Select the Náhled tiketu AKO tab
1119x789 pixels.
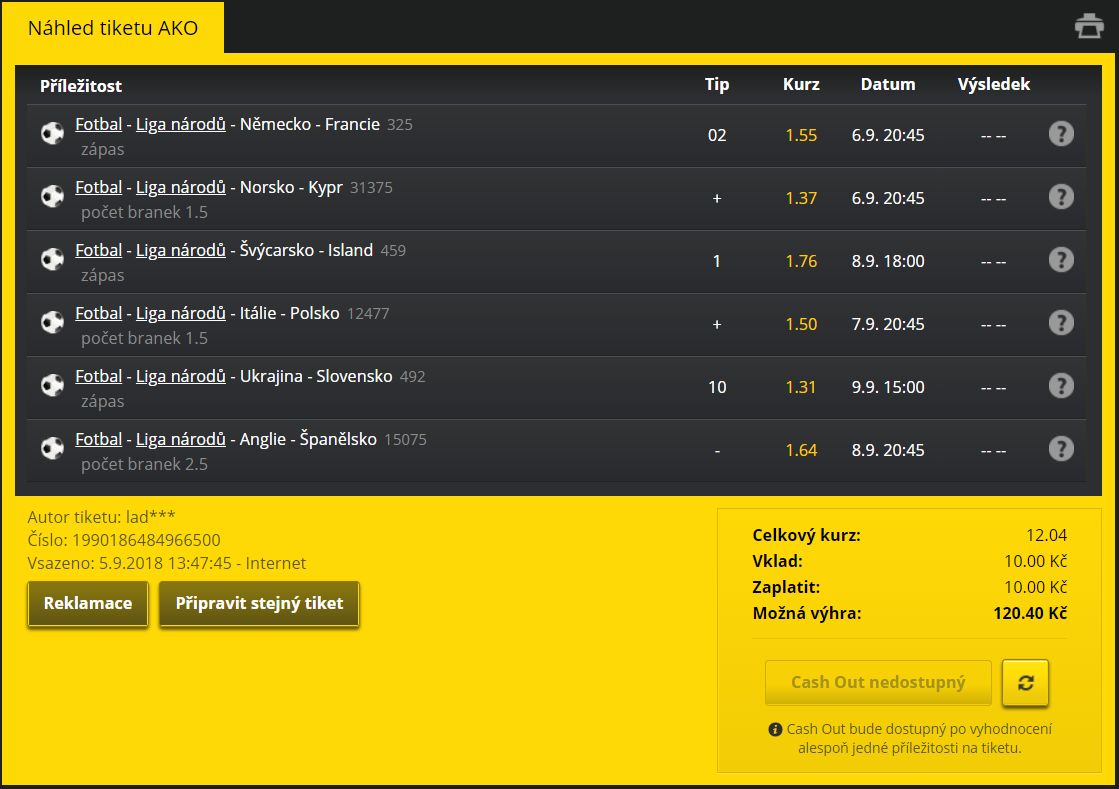click(113, 28)
